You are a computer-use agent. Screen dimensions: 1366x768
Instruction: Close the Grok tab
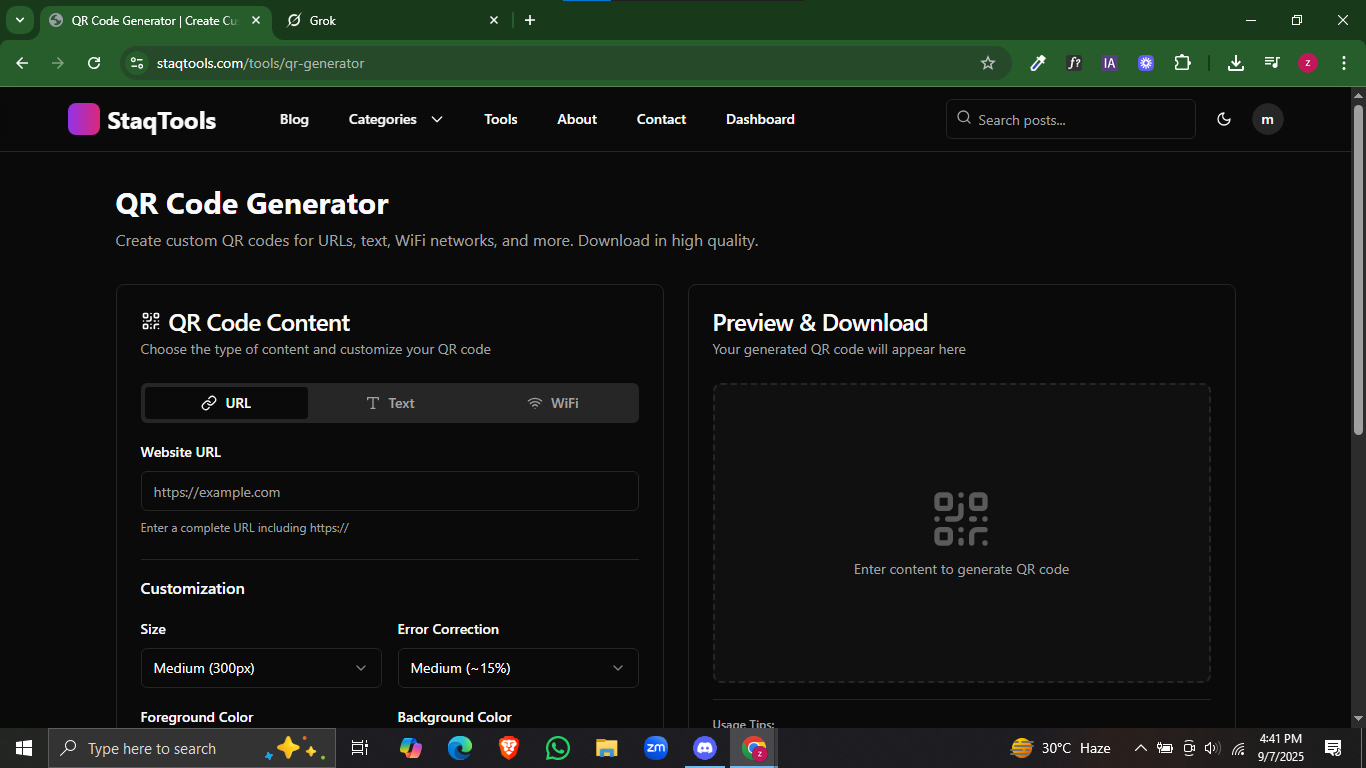pos(494,20)
